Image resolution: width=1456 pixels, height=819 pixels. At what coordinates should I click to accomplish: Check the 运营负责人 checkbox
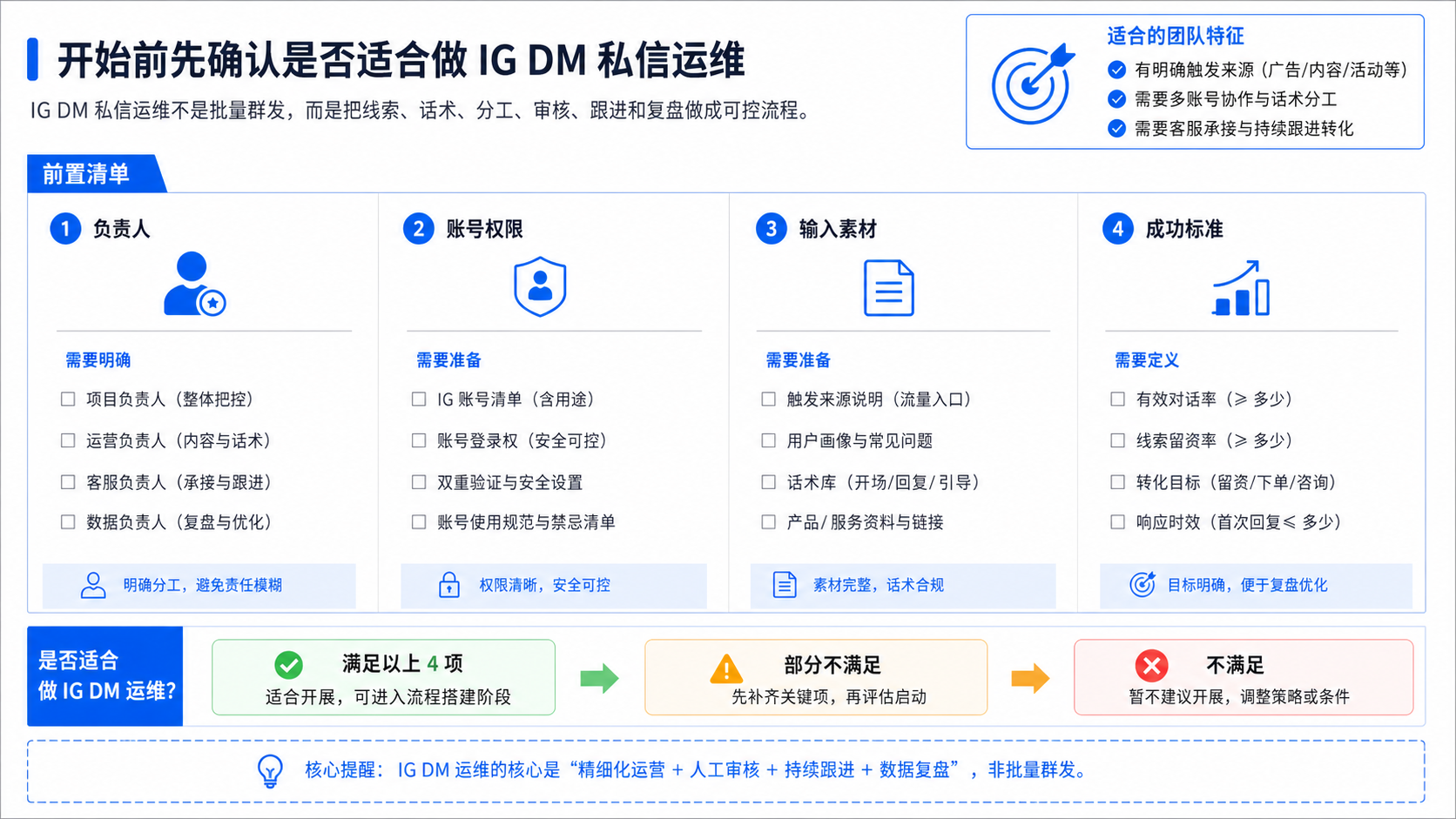68,440
